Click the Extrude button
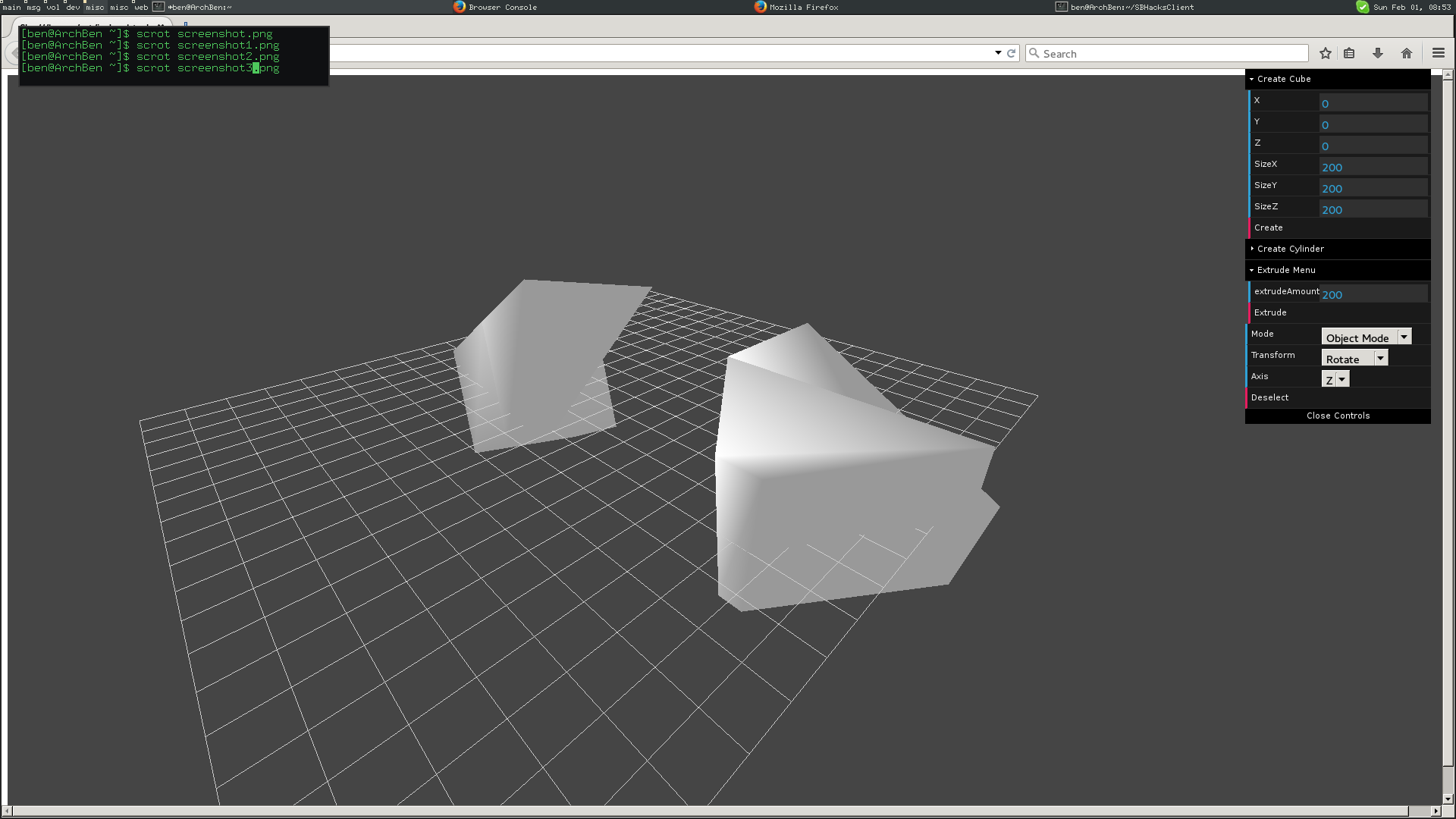 tap(1270, 312)
